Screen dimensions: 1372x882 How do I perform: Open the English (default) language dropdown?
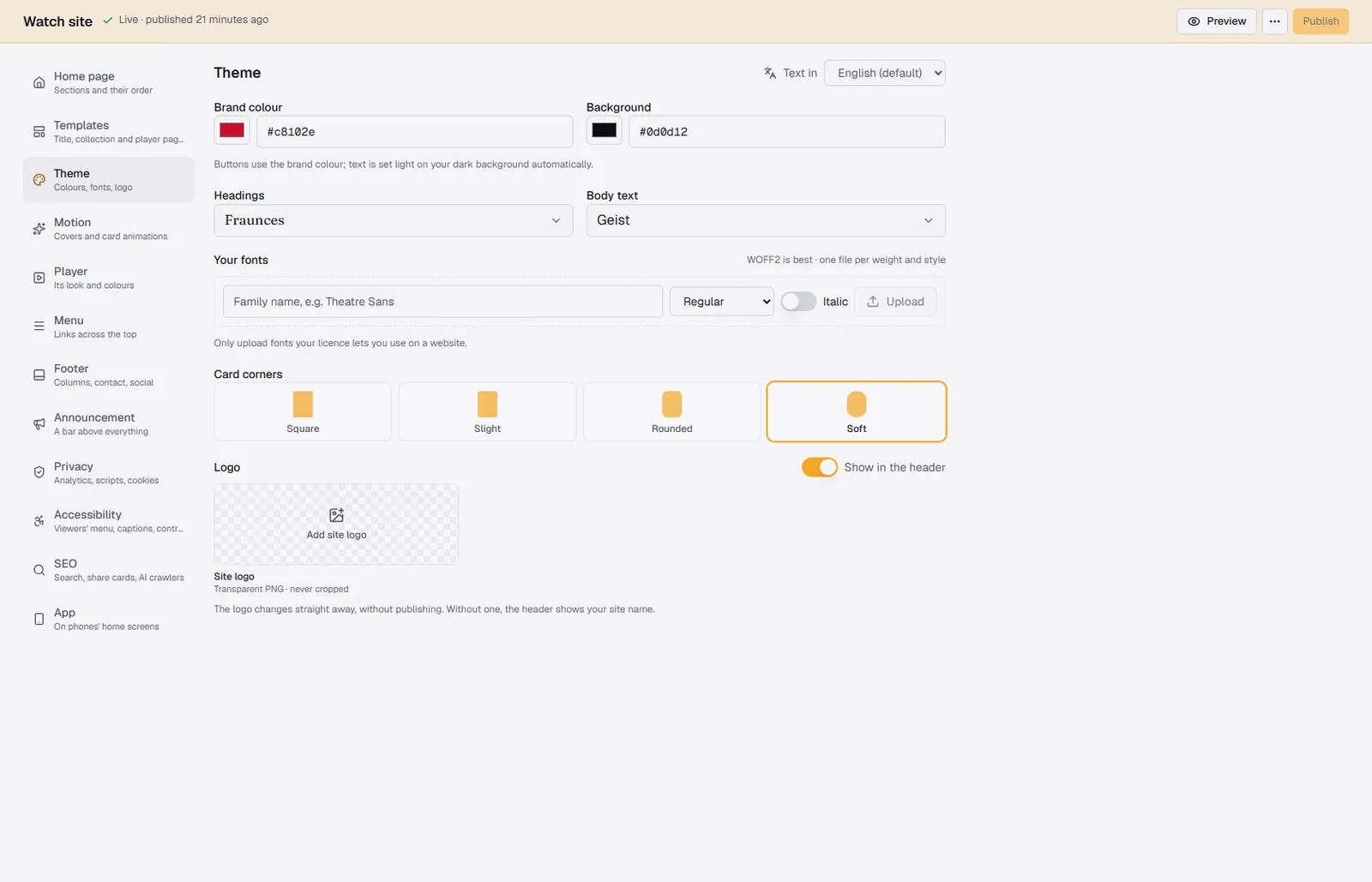pos(884,73)
